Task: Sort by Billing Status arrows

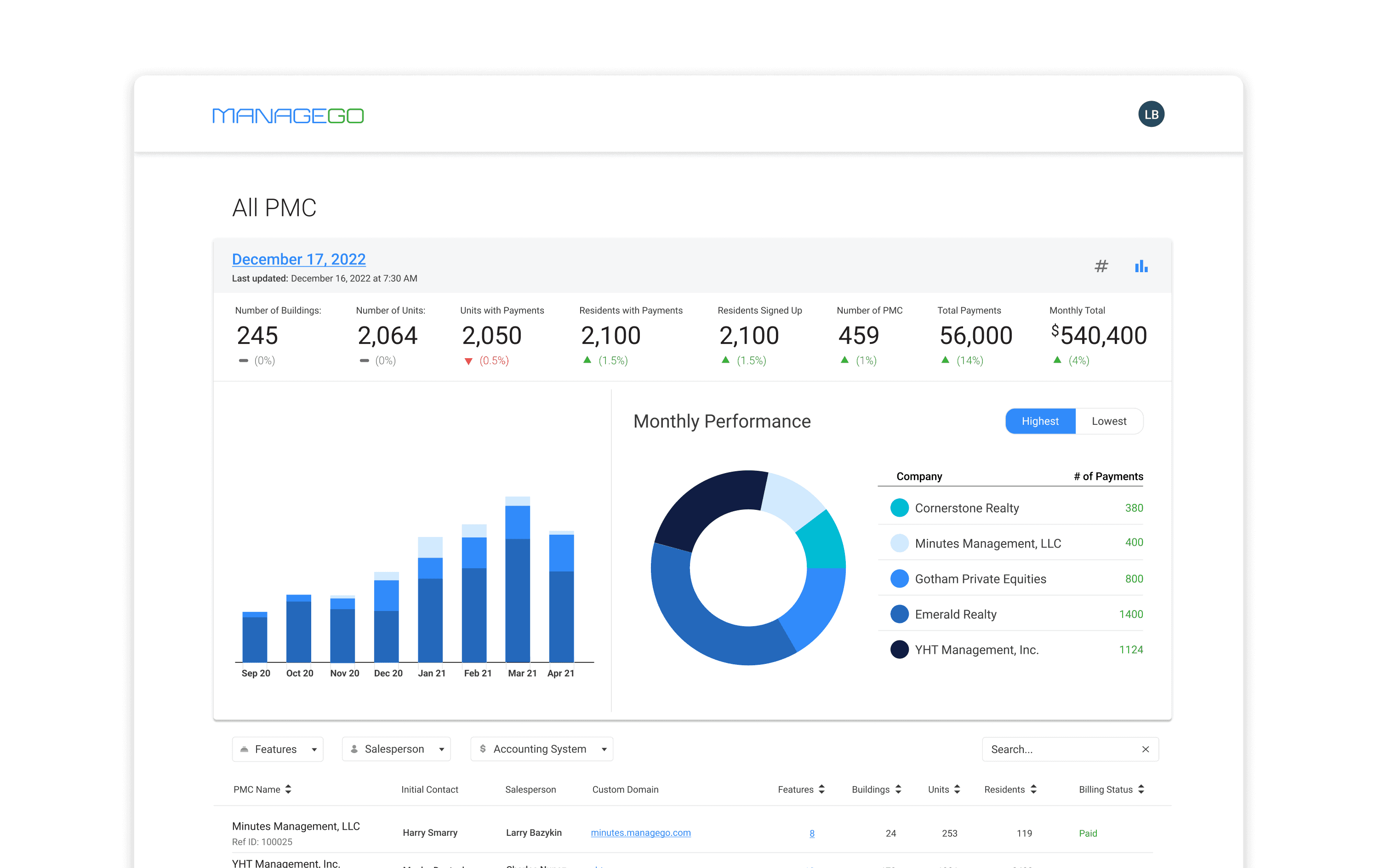Action: [x=1141, y=789]
